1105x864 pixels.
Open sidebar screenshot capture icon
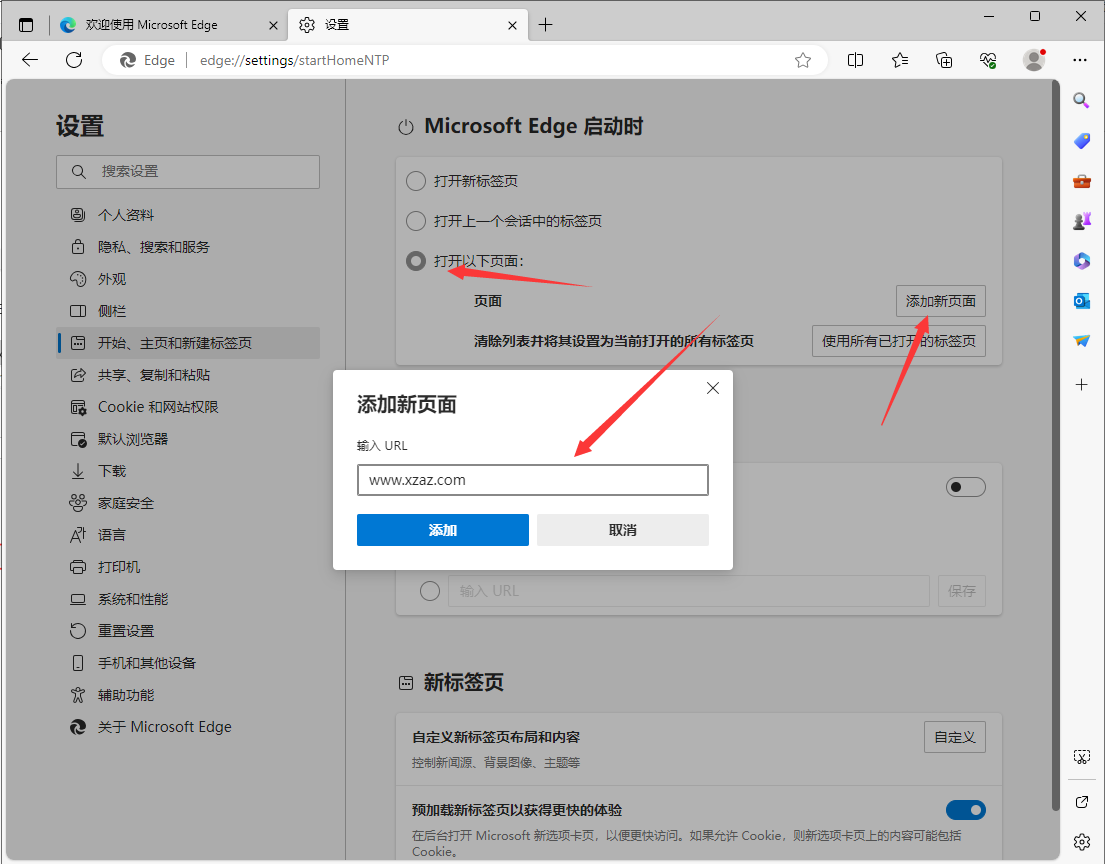(1082, 757)
